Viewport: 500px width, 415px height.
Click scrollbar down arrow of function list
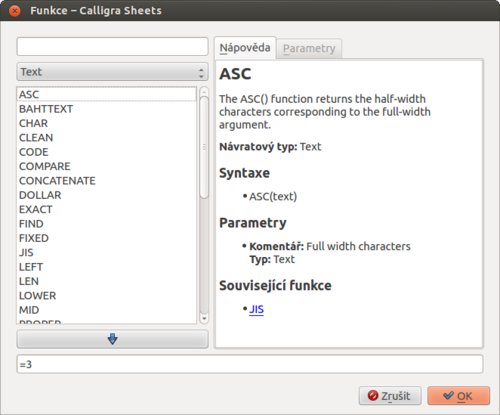coord(204,318)
